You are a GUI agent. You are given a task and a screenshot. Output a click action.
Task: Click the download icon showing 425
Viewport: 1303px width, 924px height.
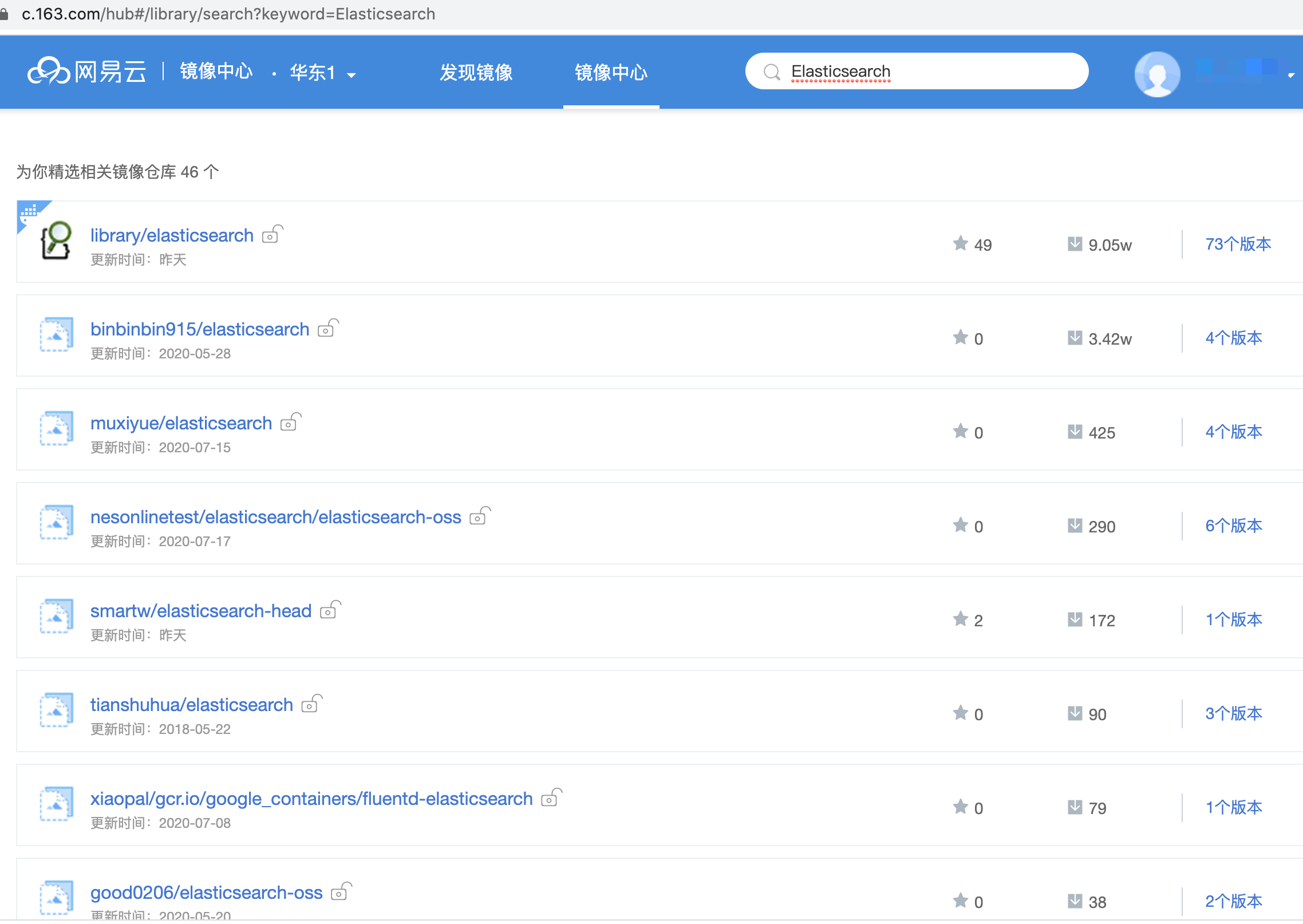[x=1075, y=432]
